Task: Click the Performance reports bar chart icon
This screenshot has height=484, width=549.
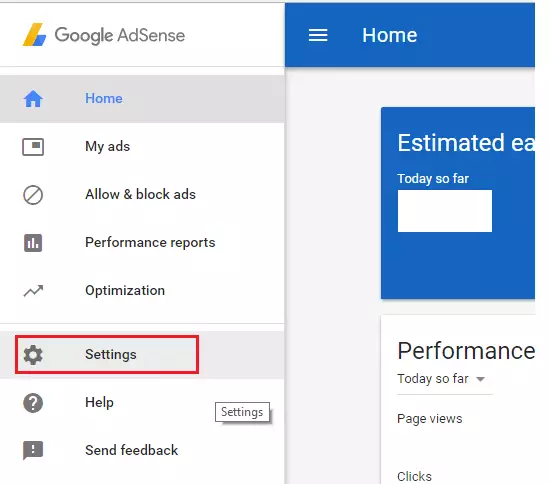Action: coord(33,243)
